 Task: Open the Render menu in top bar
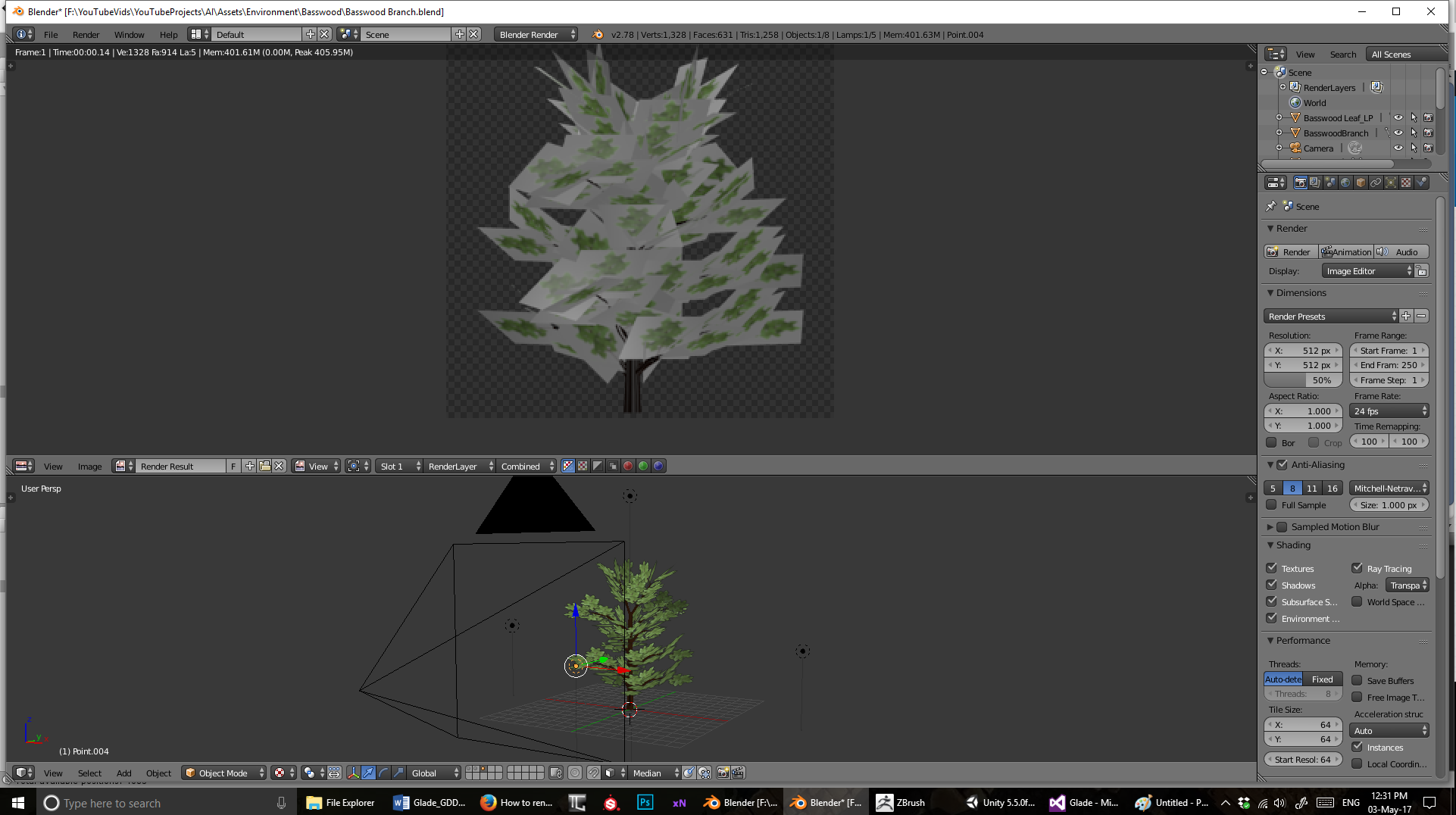(86, 34)
